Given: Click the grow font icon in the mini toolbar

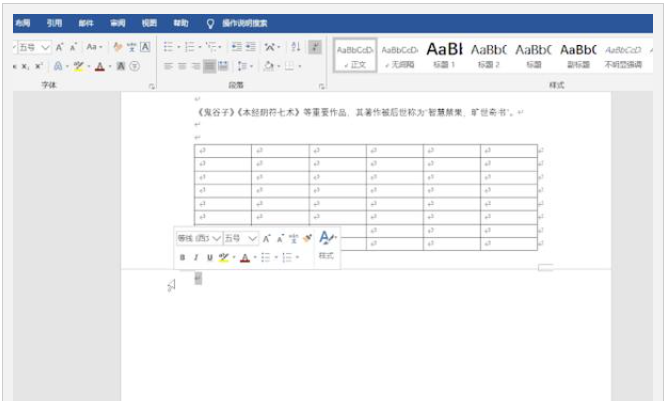Looking at the screenshot, I should (x=267, y=239).
